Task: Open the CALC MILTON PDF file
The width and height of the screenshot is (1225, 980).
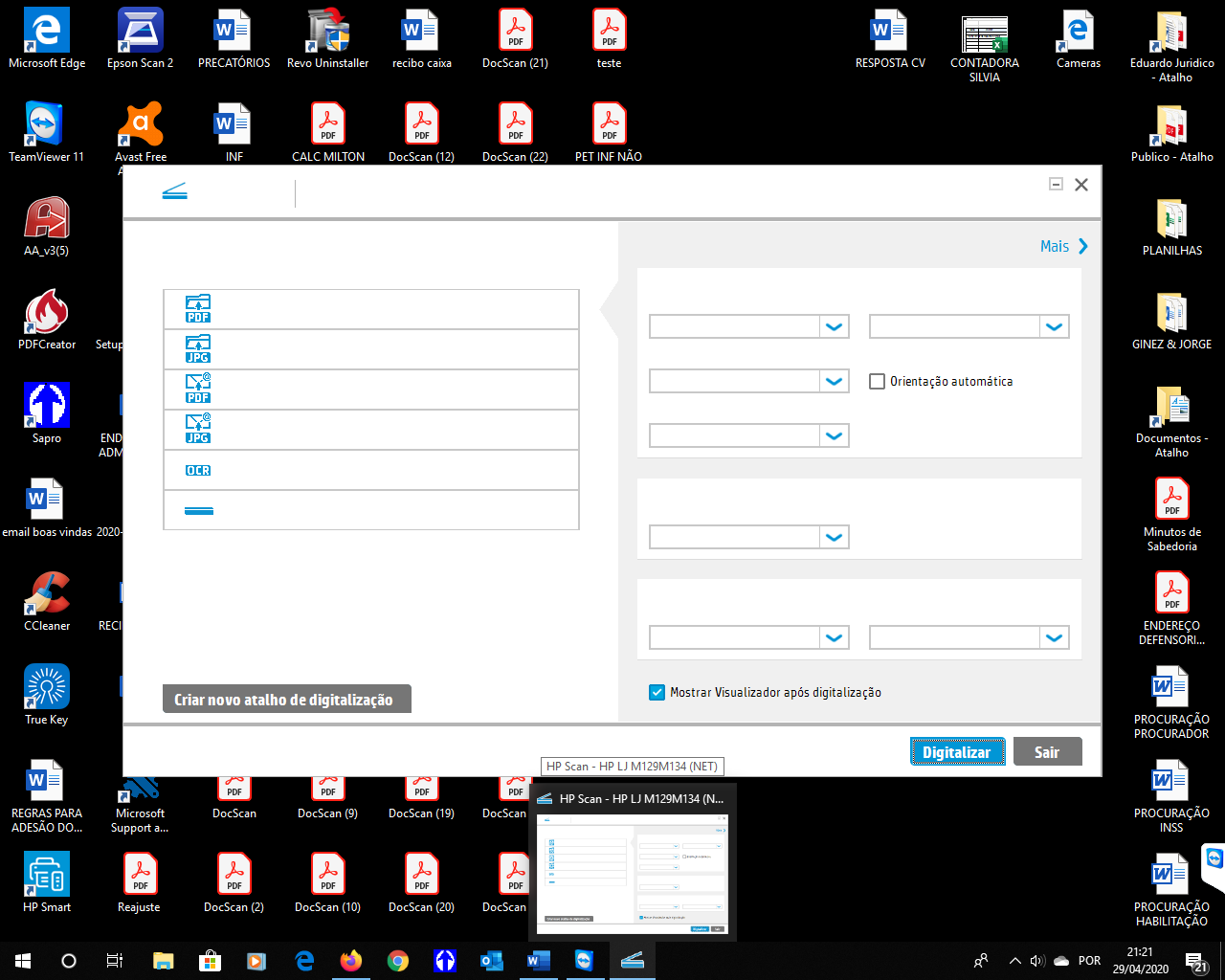Action: 328,132
